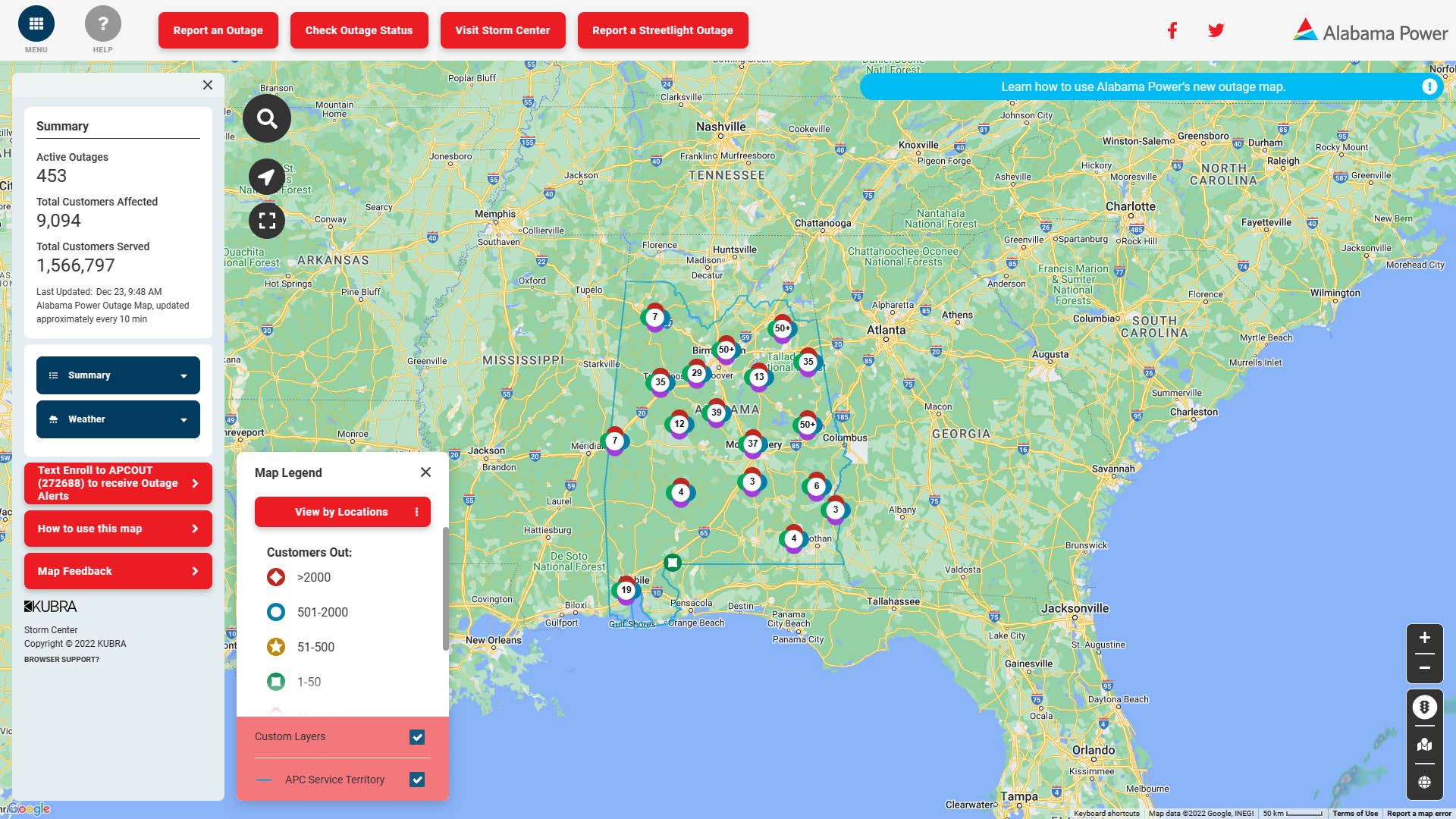The width and height of the screenshot is (1456, 819).
Task: Open the grid Menu icon
Action: pyautogui.click(x=36, y=24)
